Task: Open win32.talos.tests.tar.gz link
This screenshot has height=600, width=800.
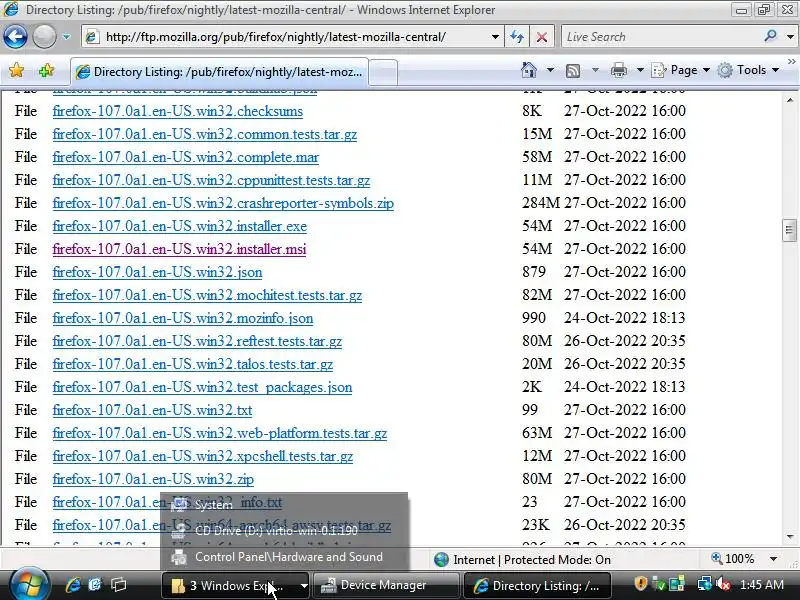Action: click(x=193, y=364)
